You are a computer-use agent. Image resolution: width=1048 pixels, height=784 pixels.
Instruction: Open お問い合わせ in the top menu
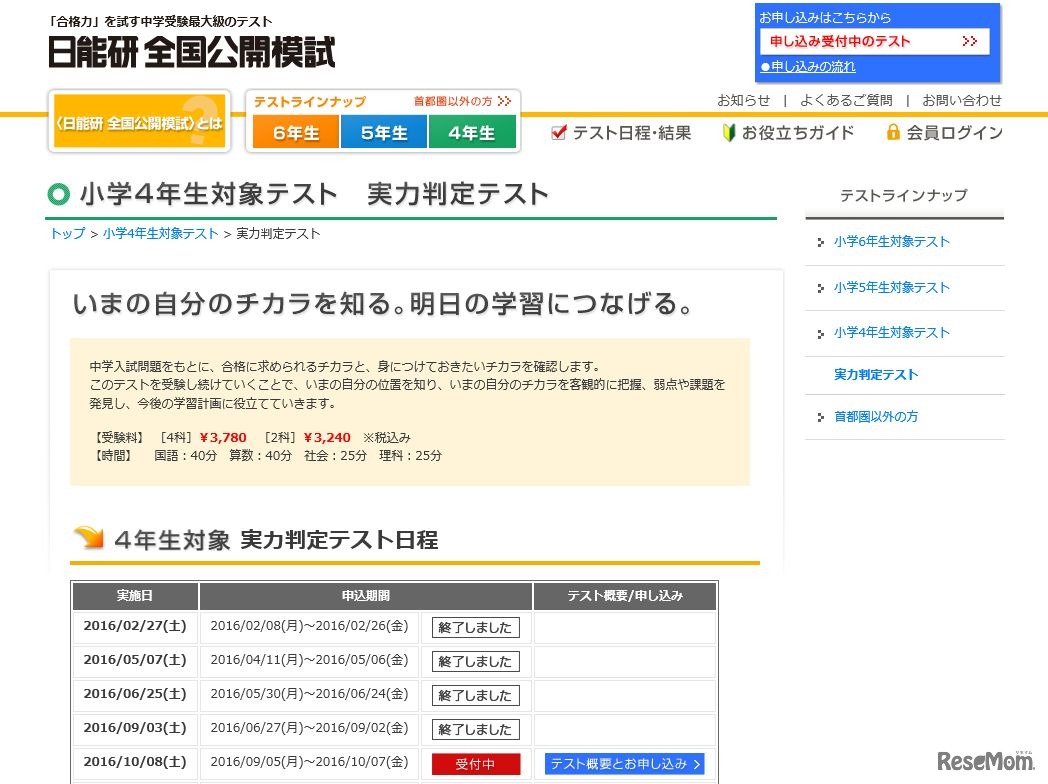pos(962,100)
